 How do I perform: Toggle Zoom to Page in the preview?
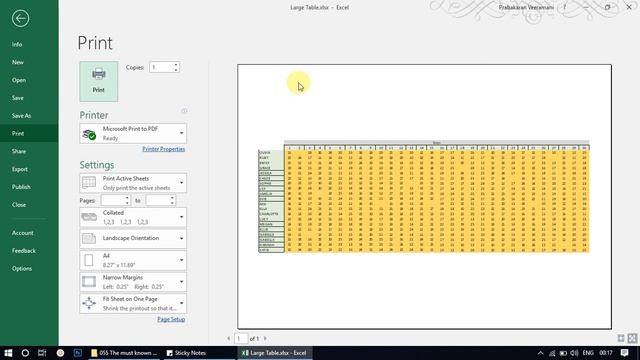(632, 338)
